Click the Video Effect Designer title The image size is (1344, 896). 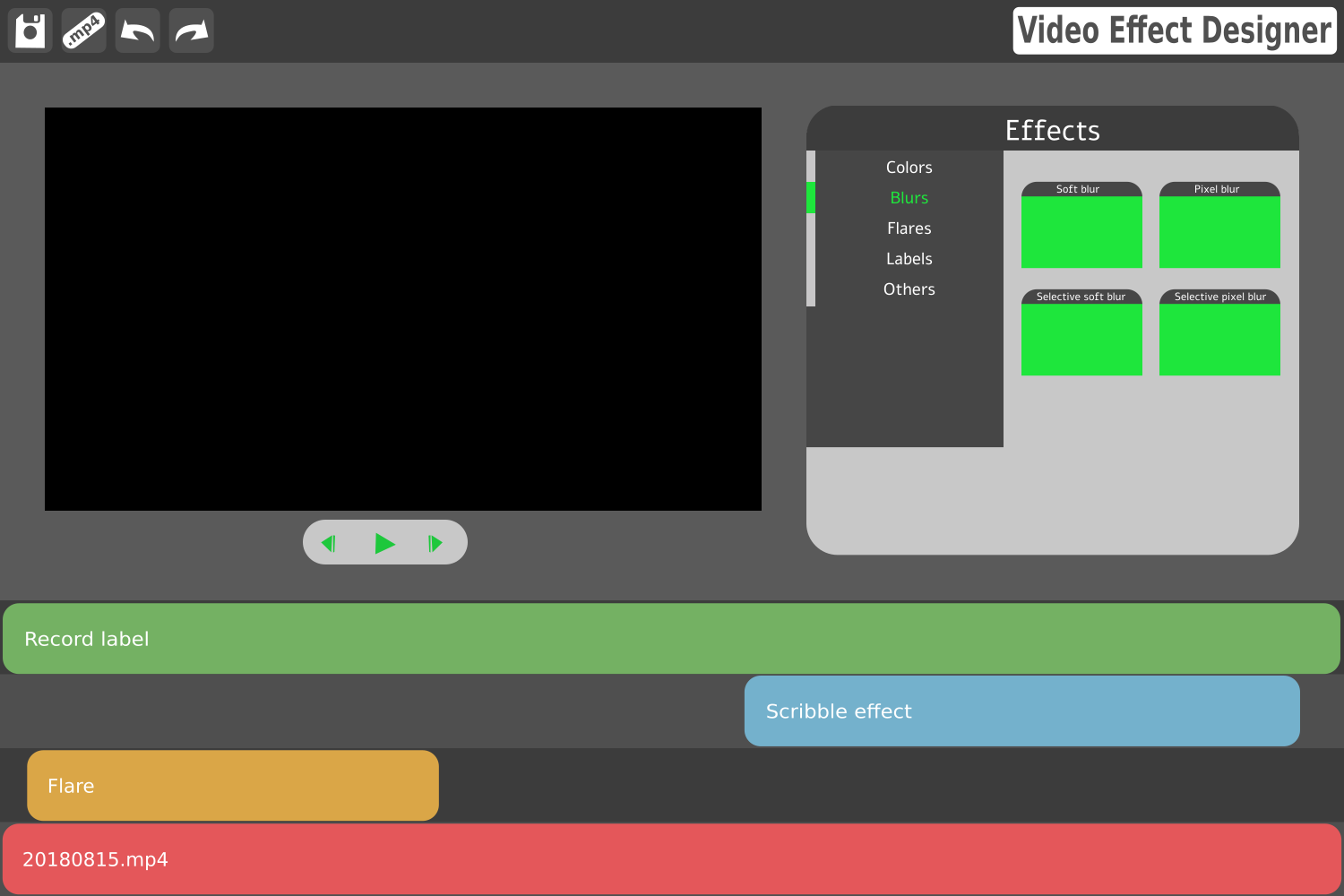click(1175, 30)
